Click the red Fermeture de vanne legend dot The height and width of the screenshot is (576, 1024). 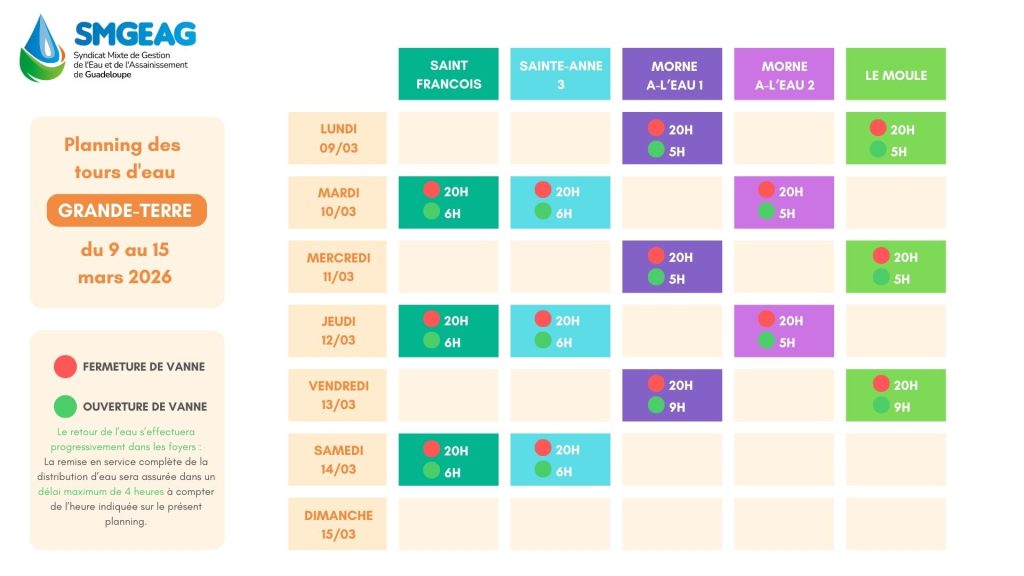click(x=65, y=367)
